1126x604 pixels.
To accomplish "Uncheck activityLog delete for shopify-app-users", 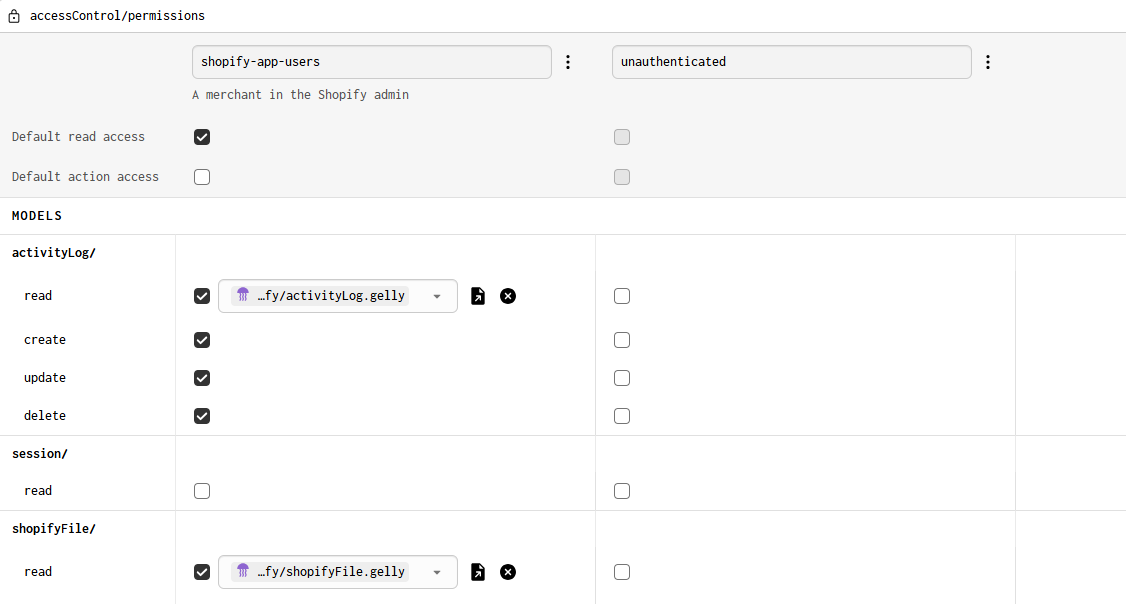I will pyautogui.click(x=202, y=416).
